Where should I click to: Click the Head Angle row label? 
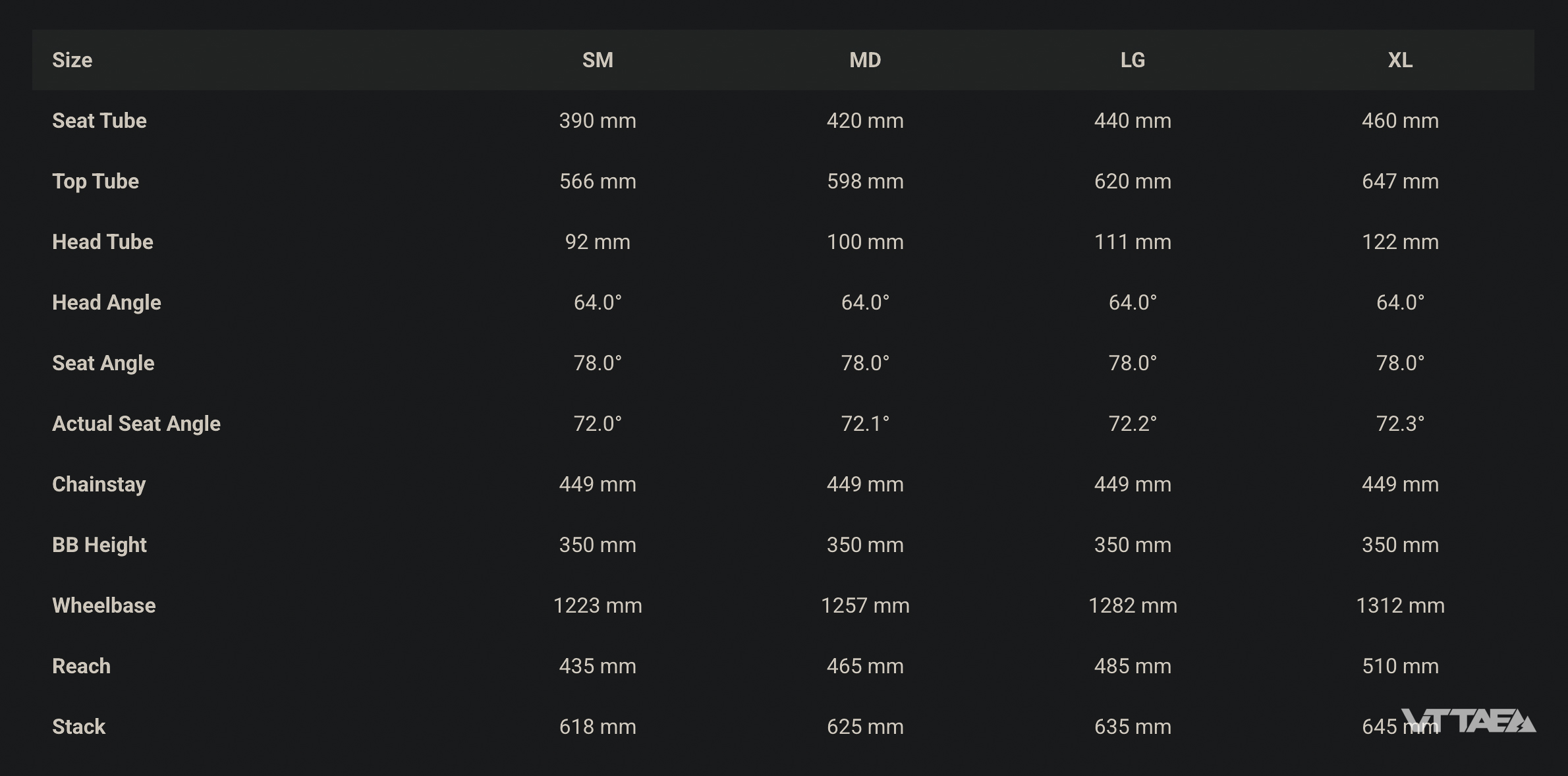107,302
